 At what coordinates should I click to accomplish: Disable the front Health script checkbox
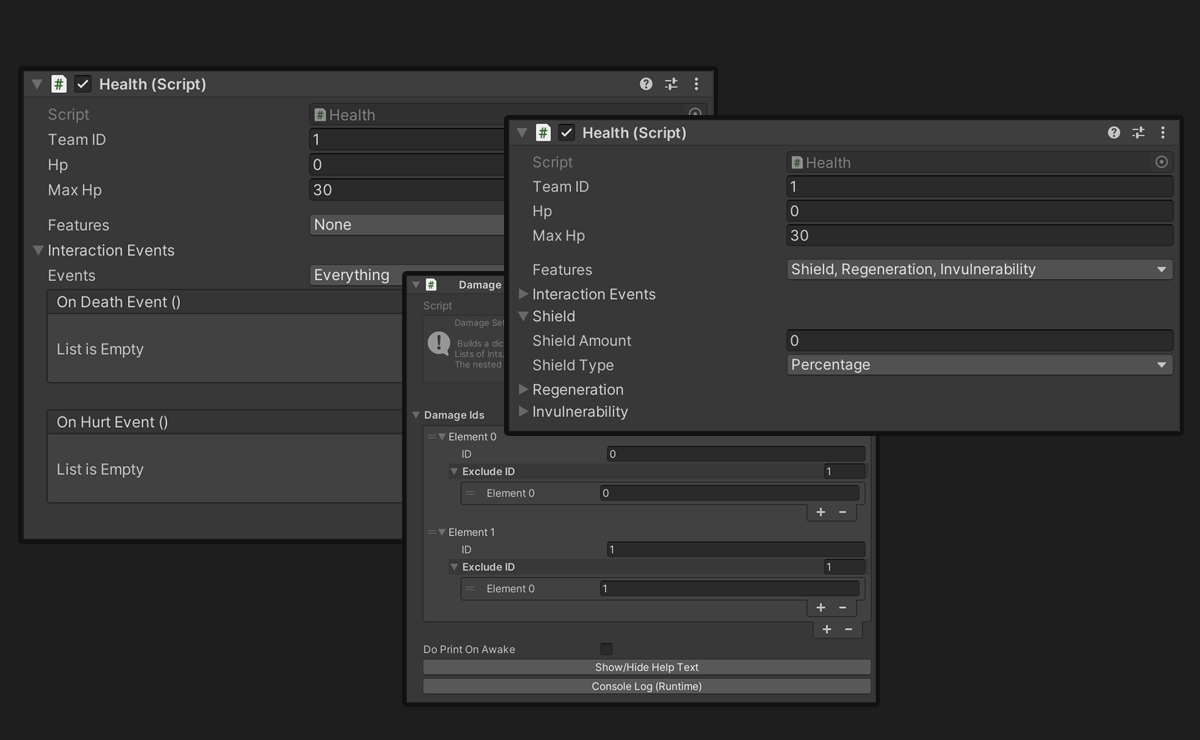567,132
